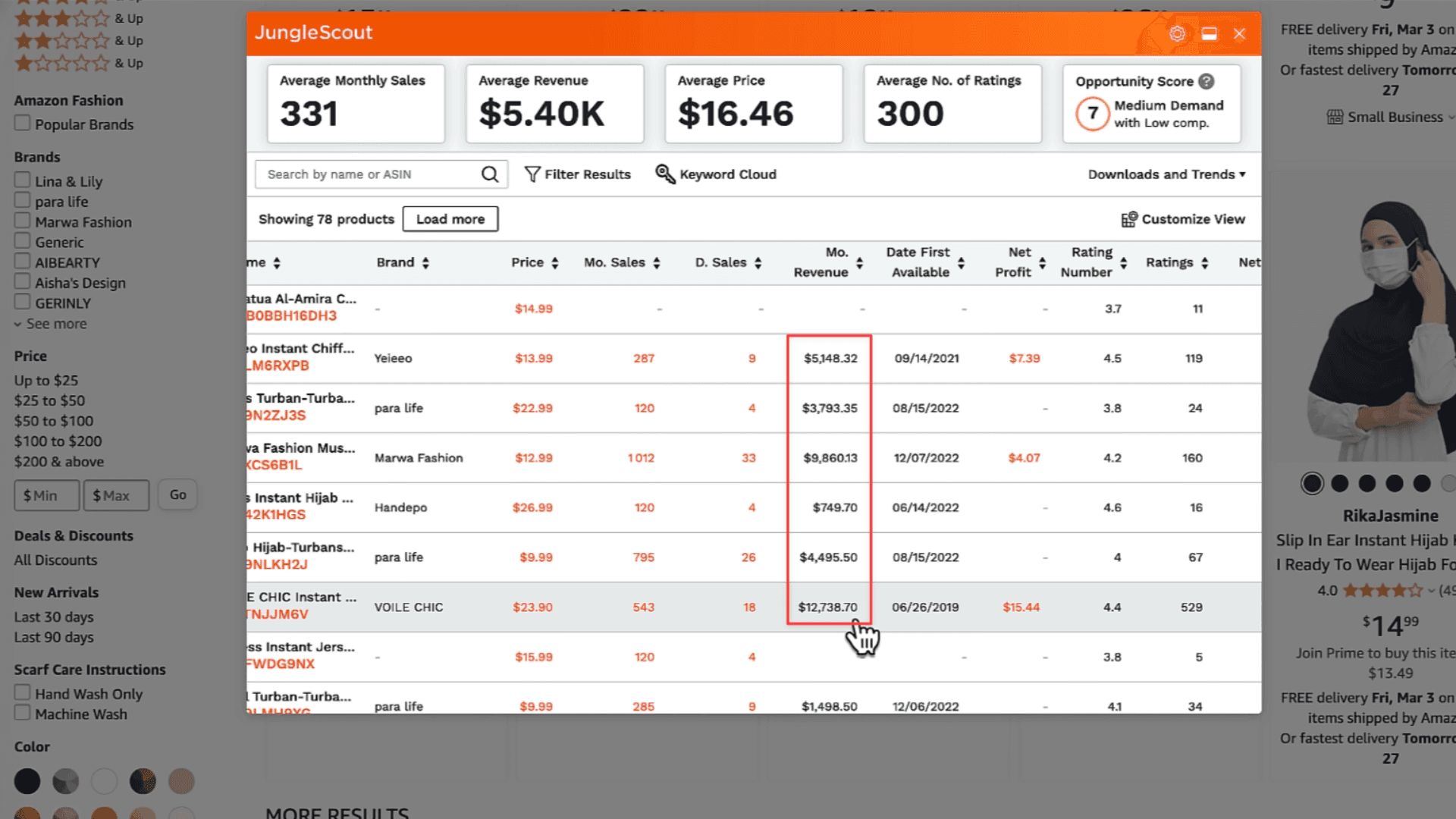This screenshot has height=819, width=1456.
Task: Open RikaJasmine hijab product image
Action: tap(1379, 330)
